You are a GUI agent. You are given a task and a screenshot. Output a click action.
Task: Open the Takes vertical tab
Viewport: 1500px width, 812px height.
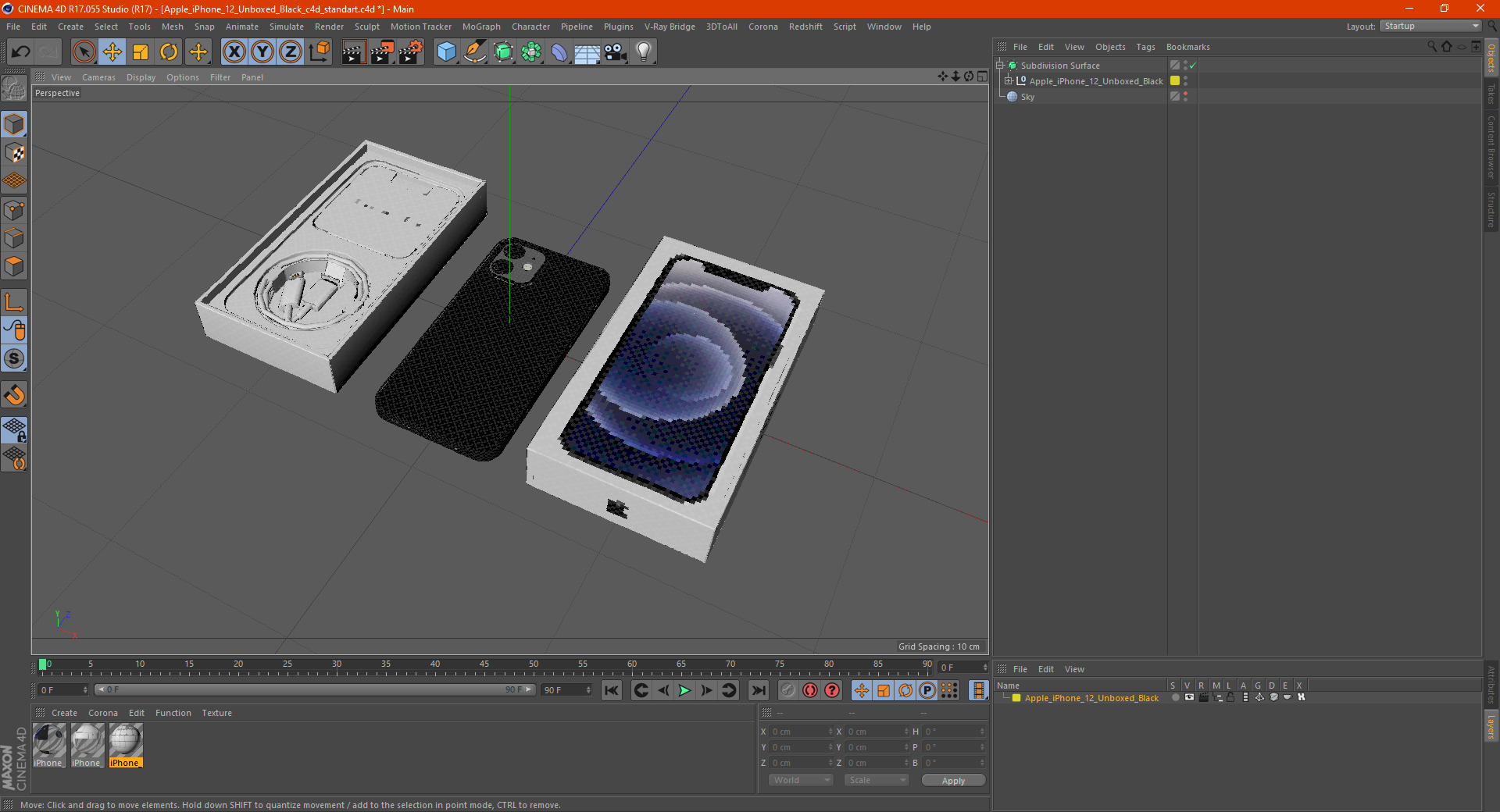tap(1491, 94)
